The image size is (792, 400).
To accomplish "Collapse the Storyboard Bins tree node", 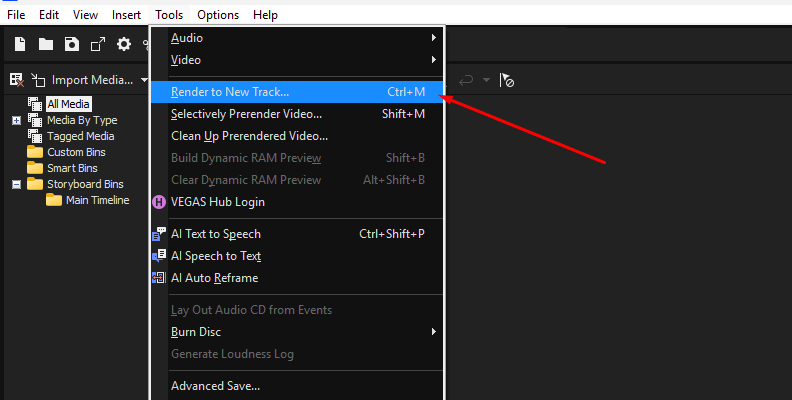I will 16,184.
